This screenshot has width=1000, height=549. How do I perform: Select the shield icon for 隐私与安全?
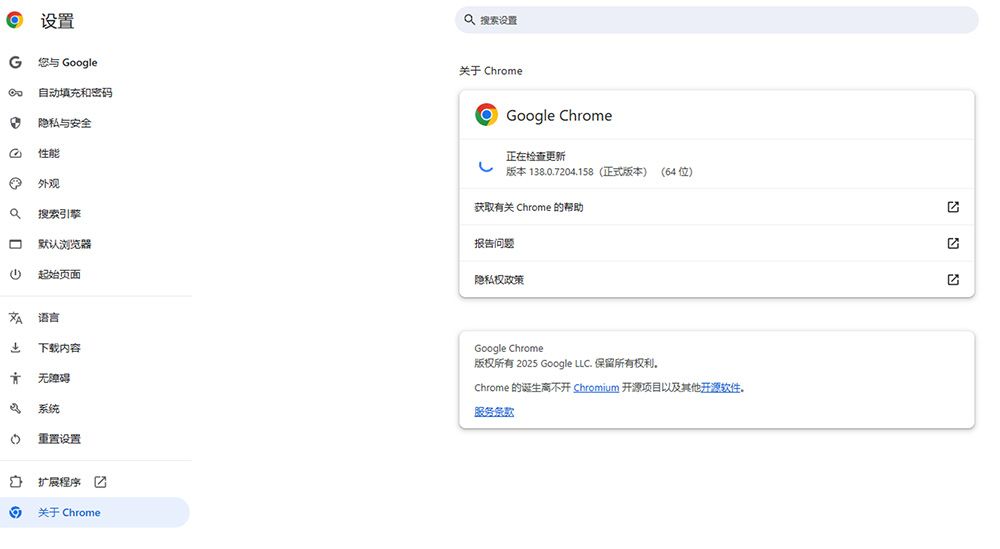(15, 123)
